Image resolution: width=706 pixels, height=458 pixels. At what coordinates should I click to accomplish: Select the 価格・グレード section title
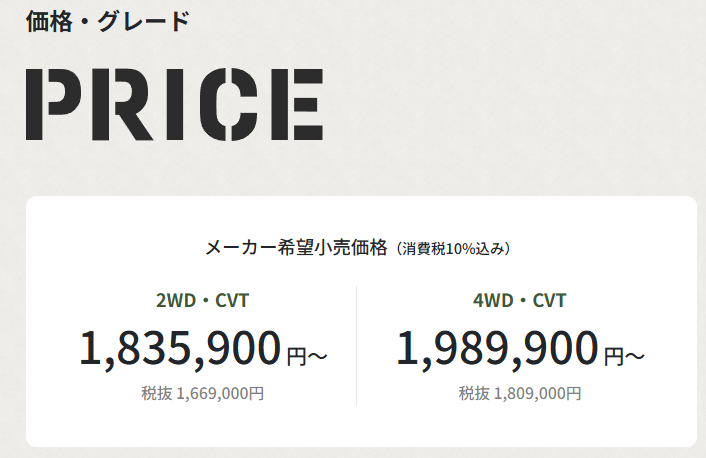pos(108,21)
